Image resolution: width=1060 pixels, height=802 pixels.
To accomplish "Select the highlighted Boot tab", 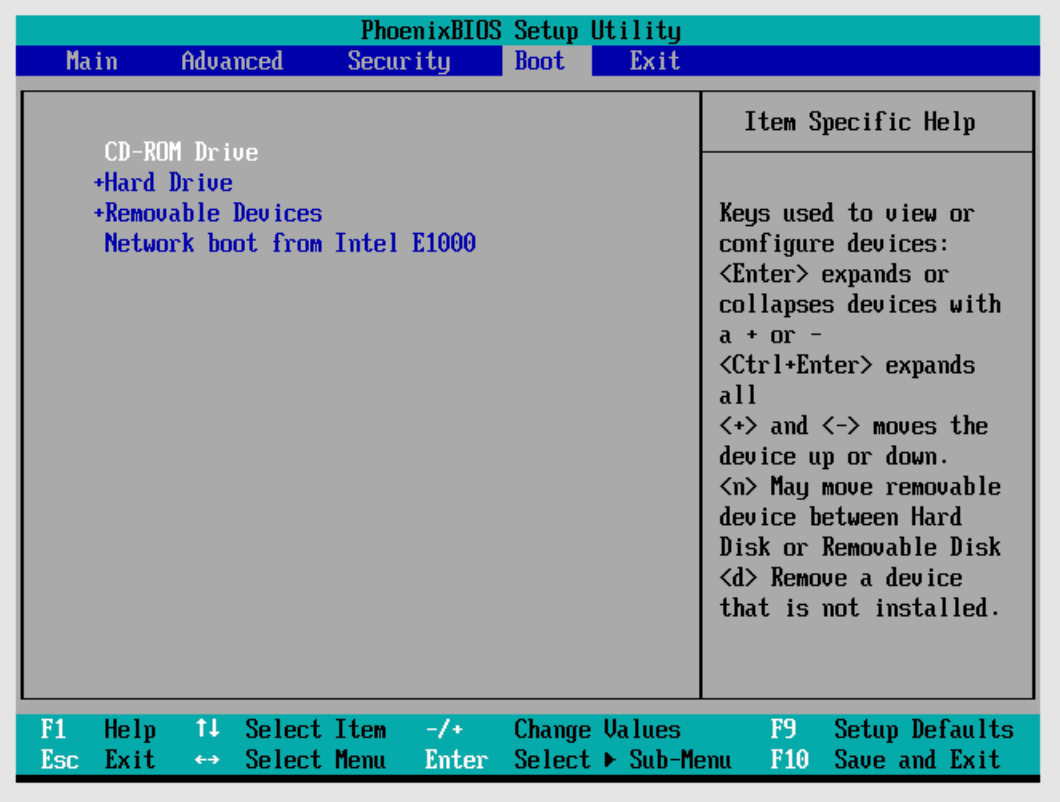I will (x=540, y=61).
